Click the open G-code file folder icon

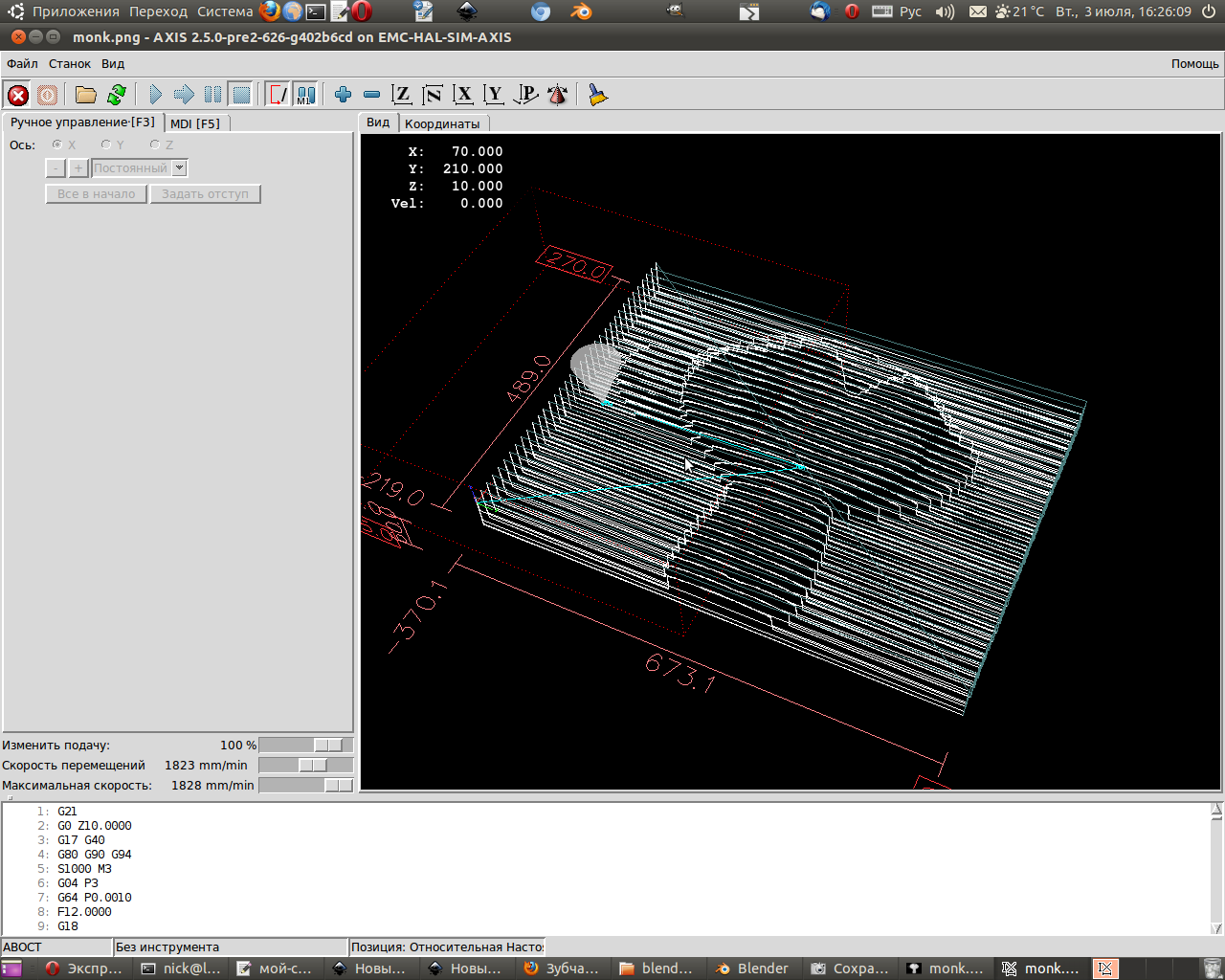(x=86, y=95)
